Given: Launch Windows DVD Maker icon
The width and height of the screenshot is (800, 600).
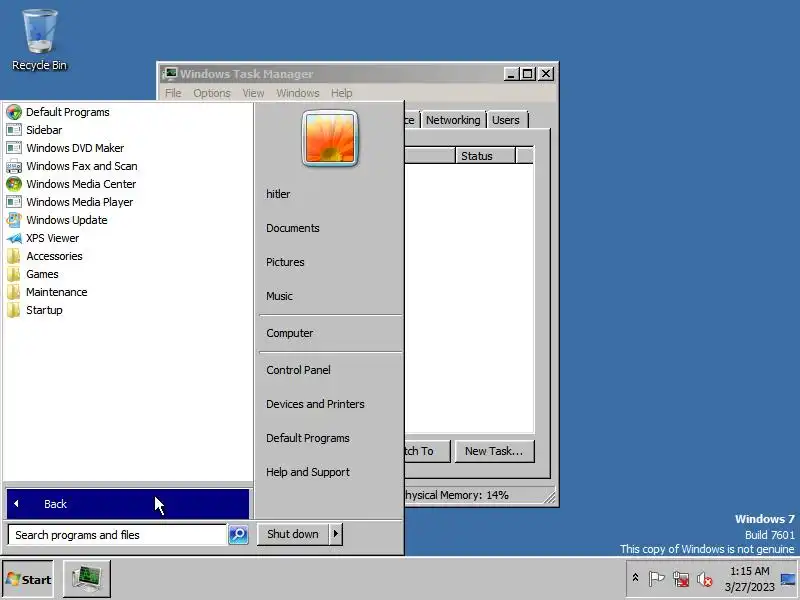Looking at the screenshot, I should (14, 148).
